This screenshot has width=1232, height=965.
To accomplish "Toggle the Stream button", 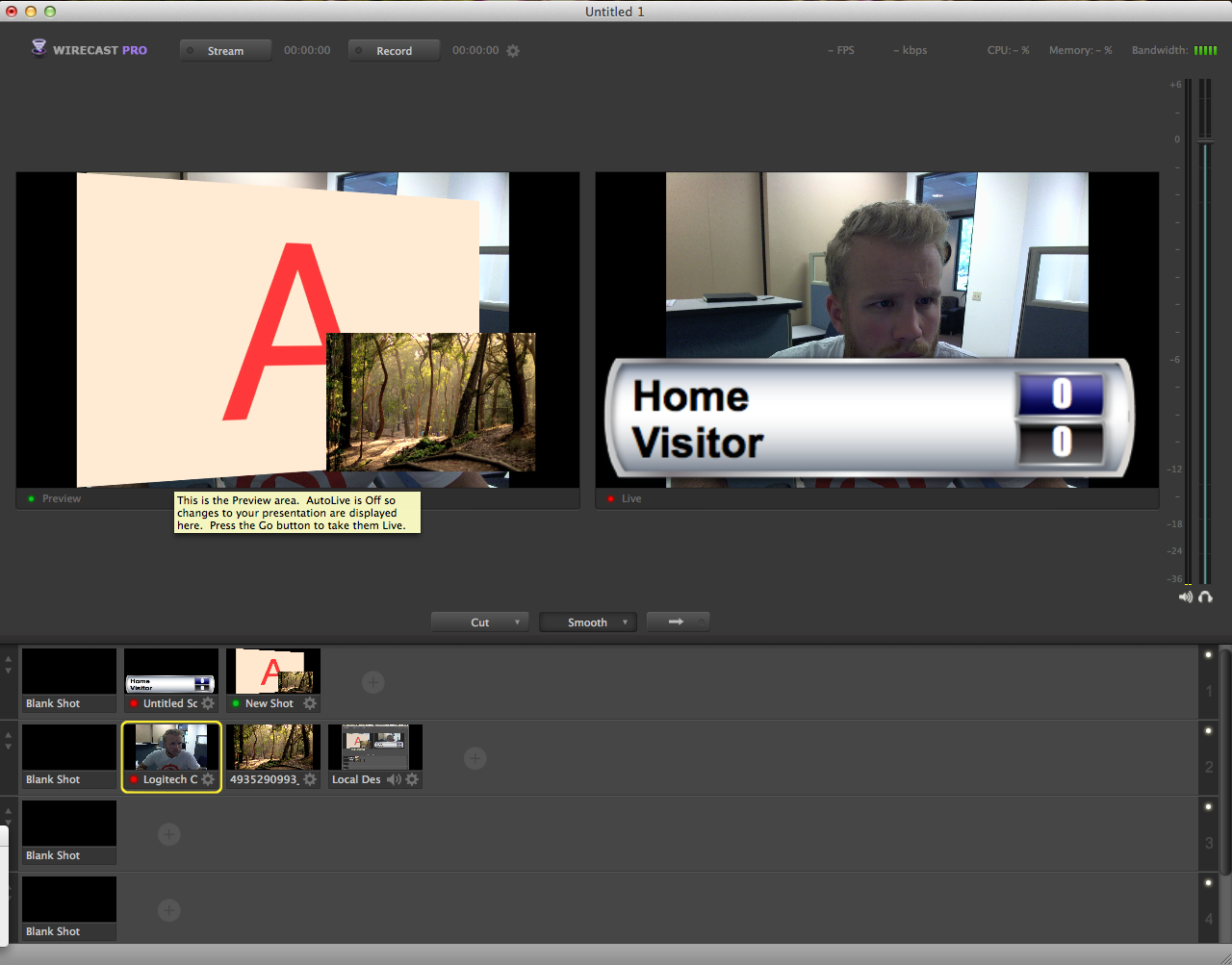I will coord(225,50).
